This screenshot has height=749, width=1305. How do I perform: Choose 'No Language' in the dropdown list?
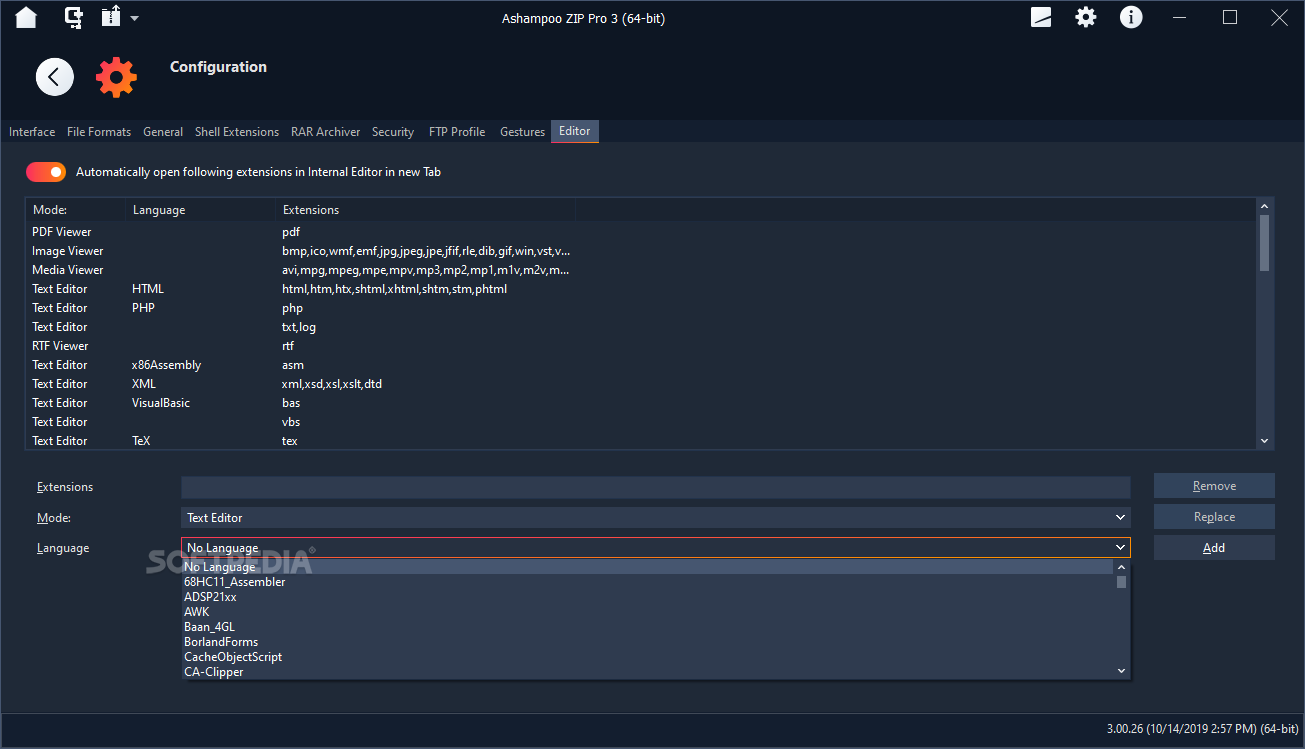(648, 567)
